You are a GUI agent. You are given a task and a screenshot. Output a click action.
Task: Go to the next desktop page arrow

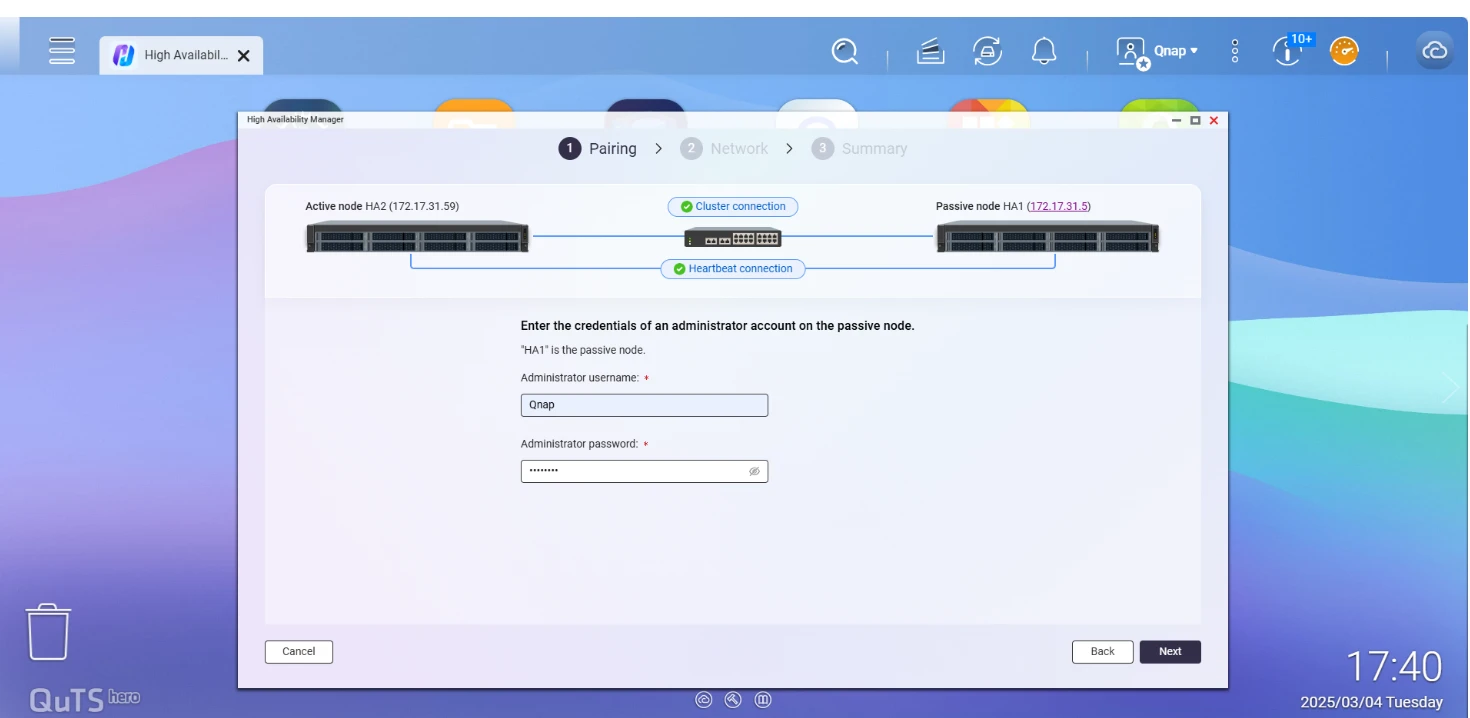click(1452, 387)
